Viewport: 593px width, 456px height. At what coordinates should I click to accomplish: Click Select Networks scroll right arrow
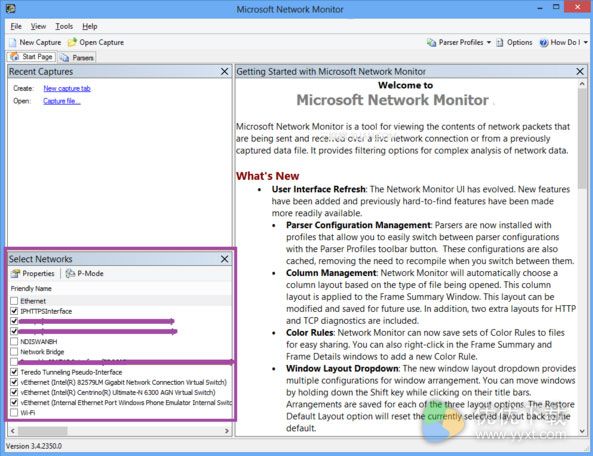click(x=227, y=431)
